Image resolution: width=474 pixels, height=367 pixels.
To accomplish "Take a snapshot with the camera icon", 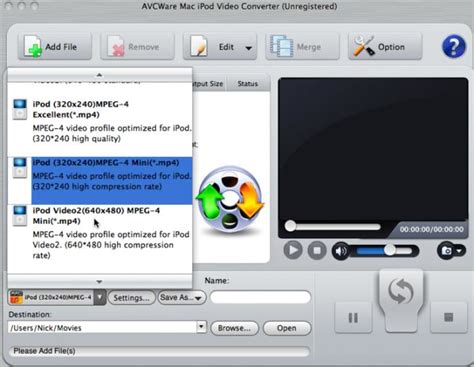I will click(x=447, y=250).
